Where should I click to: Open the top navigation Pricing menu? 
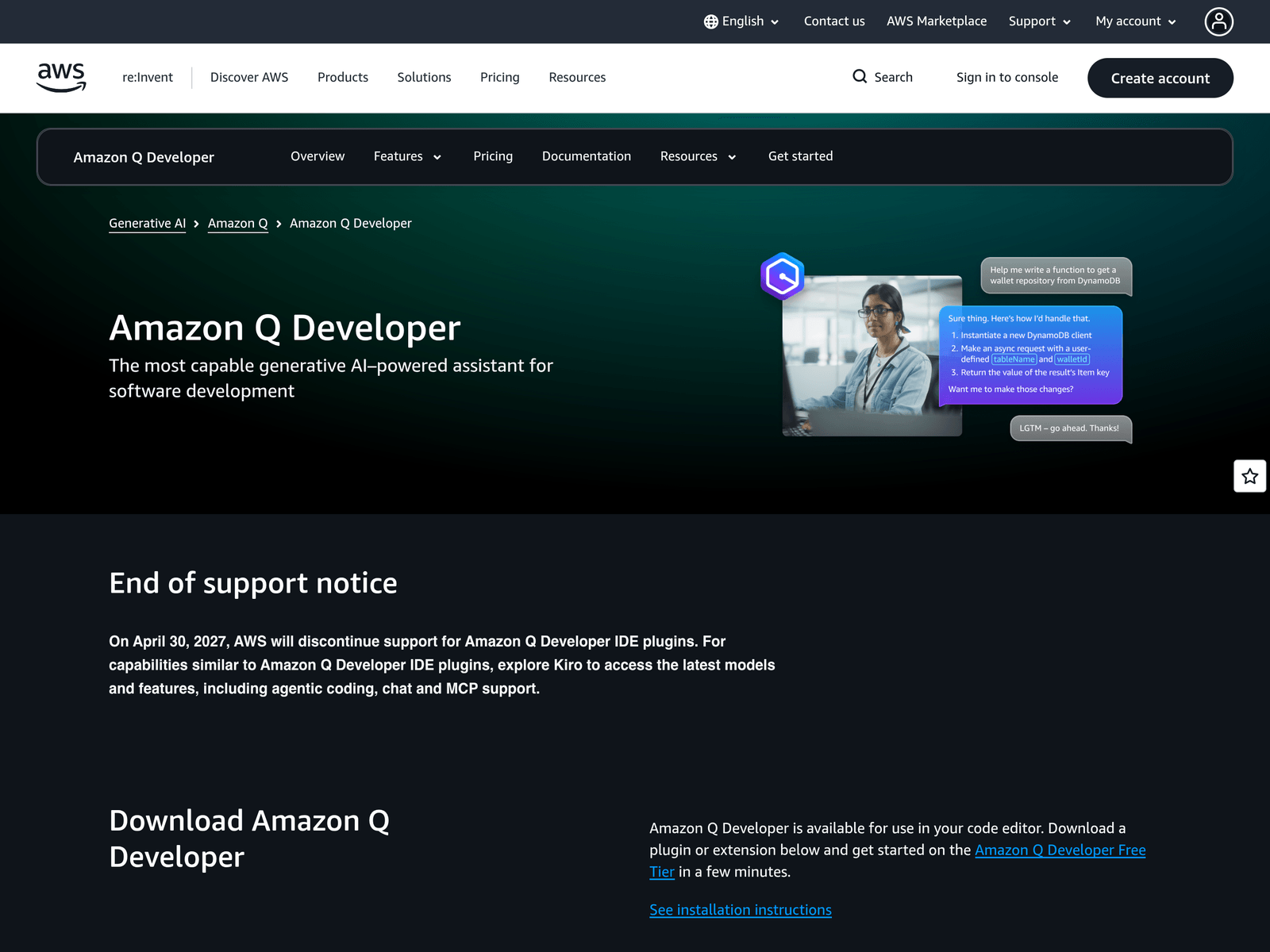[500, 77]
